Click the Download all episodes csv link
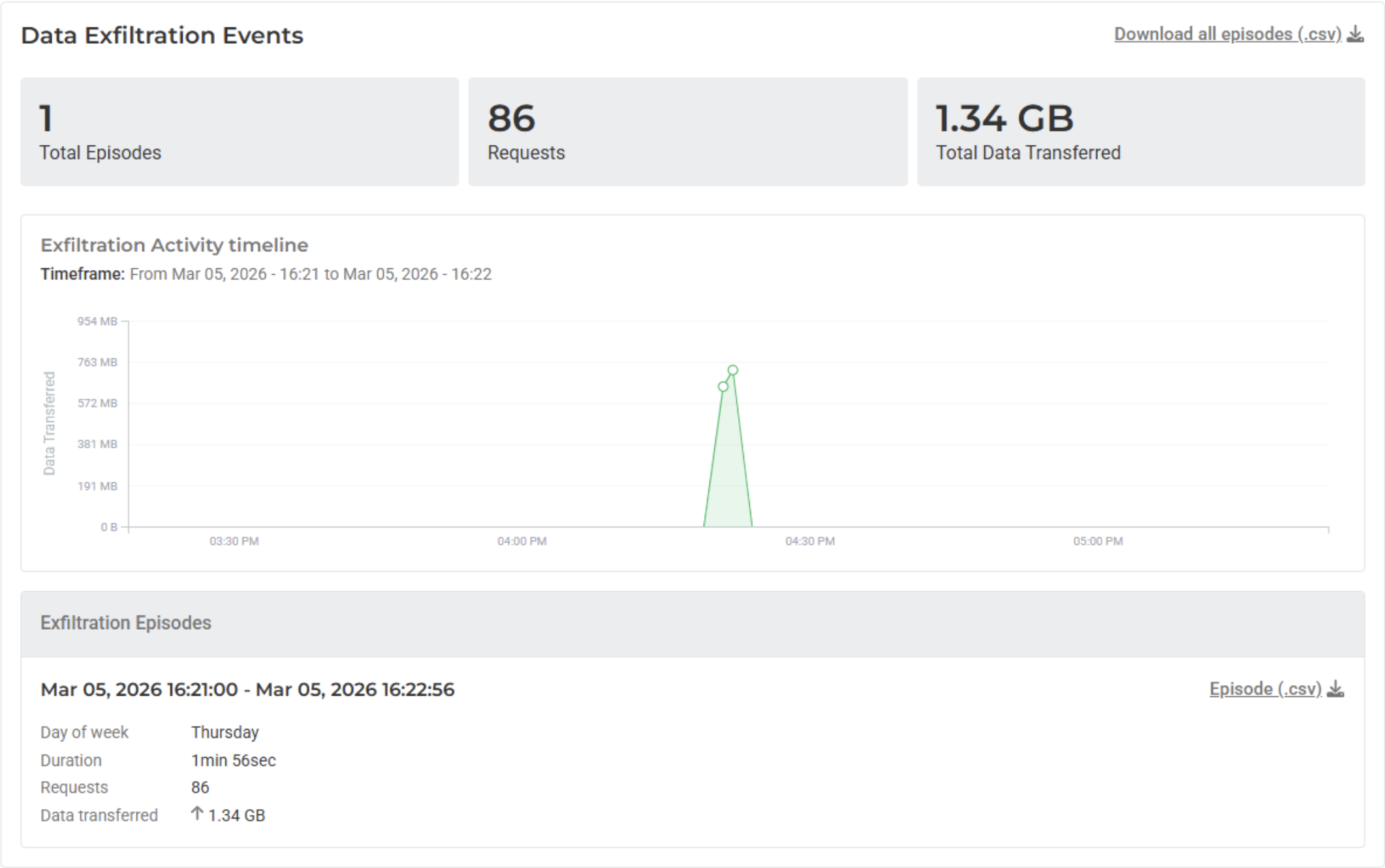Image resolution: width=1385 pixels, height=868 pixels. coord(1227,34)
